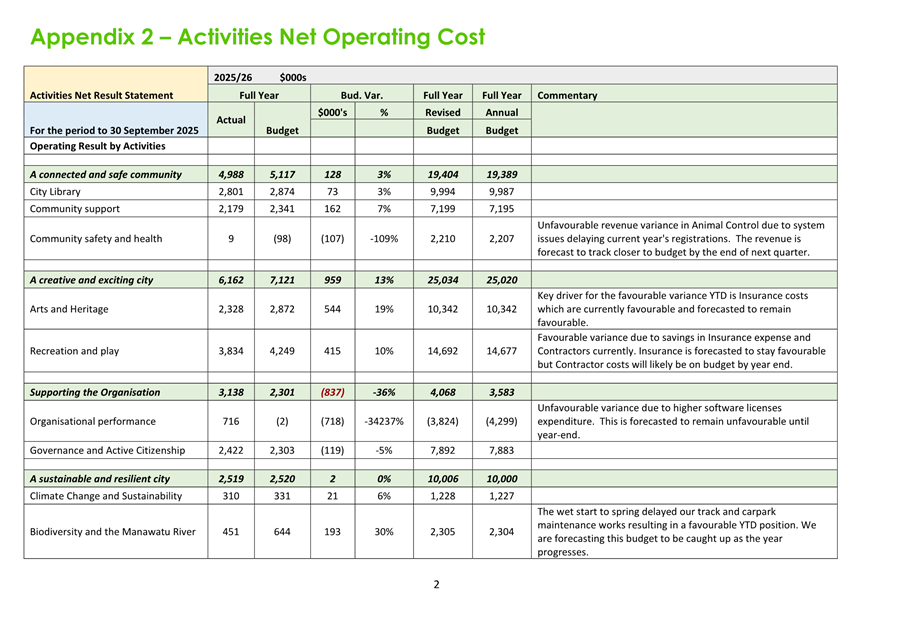
Task: Click the Recreation and play row label
Action: pyautogui.click(x=75, y=351)
